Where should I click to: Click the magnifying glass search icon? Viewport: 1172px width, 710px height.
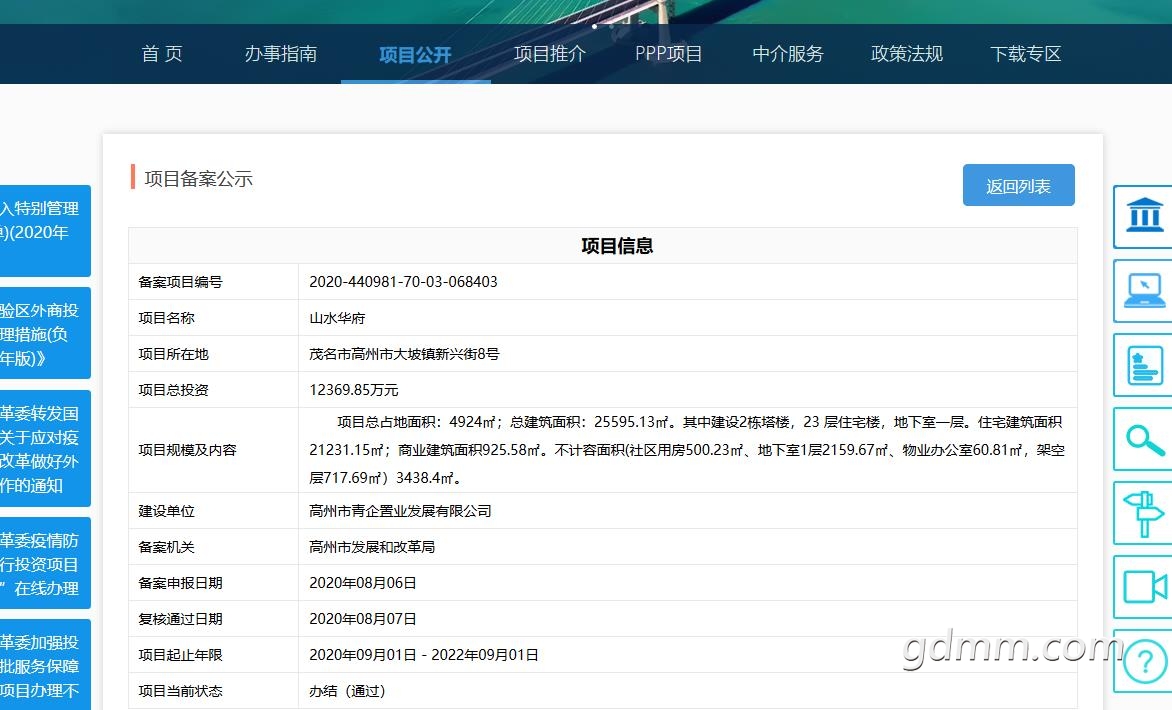1144,439
